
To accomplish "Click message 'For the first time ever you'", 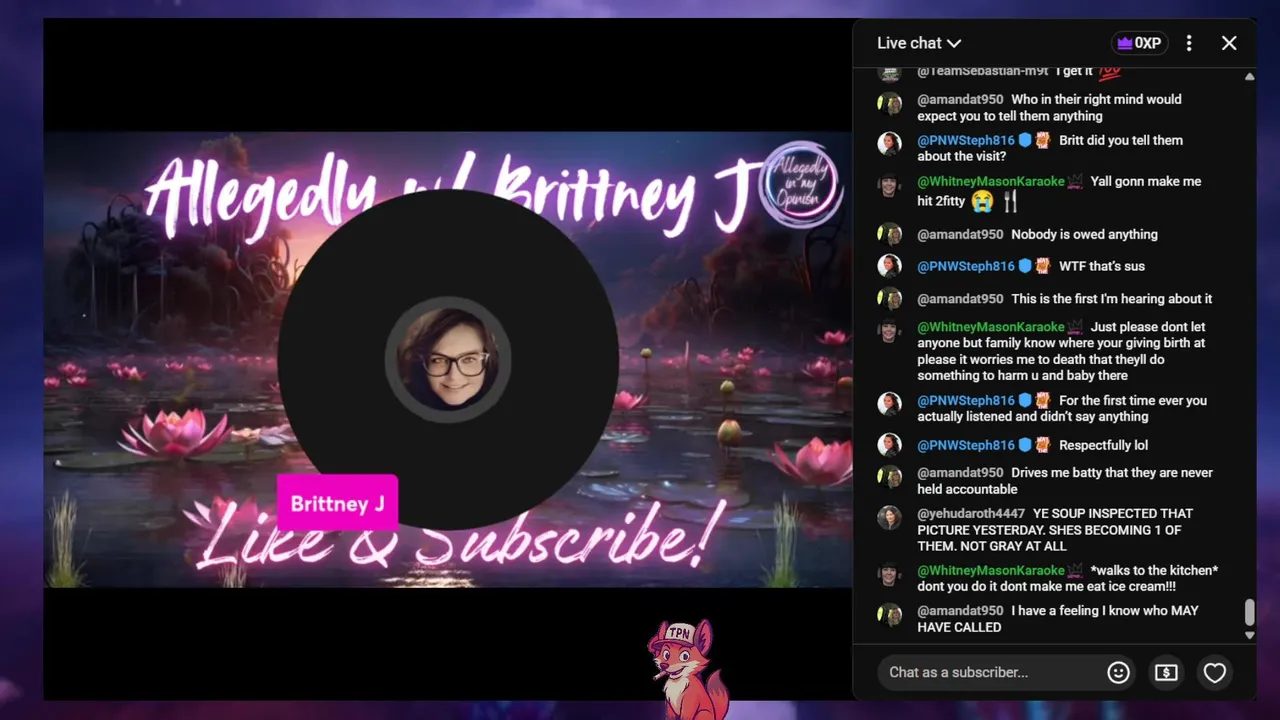I will [x=1062, y=408].
